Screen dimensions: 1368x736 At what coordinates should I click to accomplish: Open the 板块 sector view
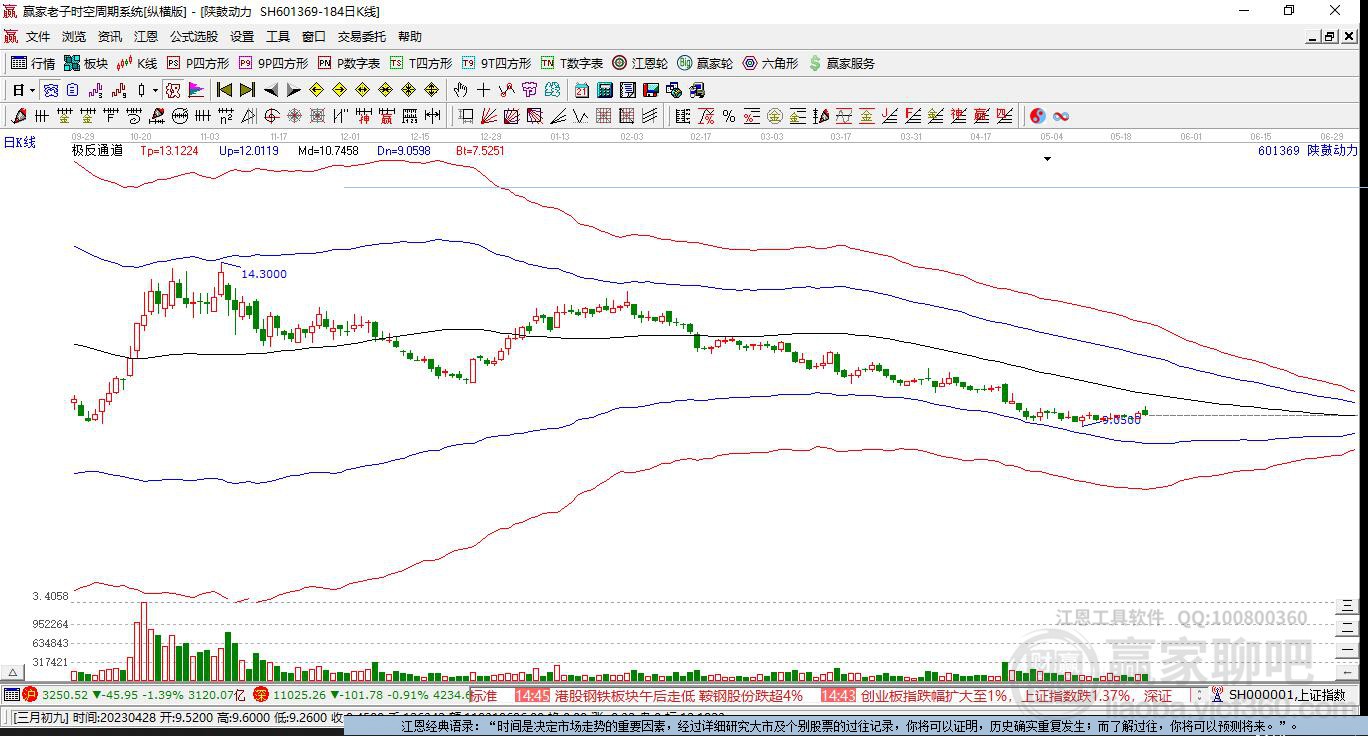pyautogui.click(x=86, y=63)
